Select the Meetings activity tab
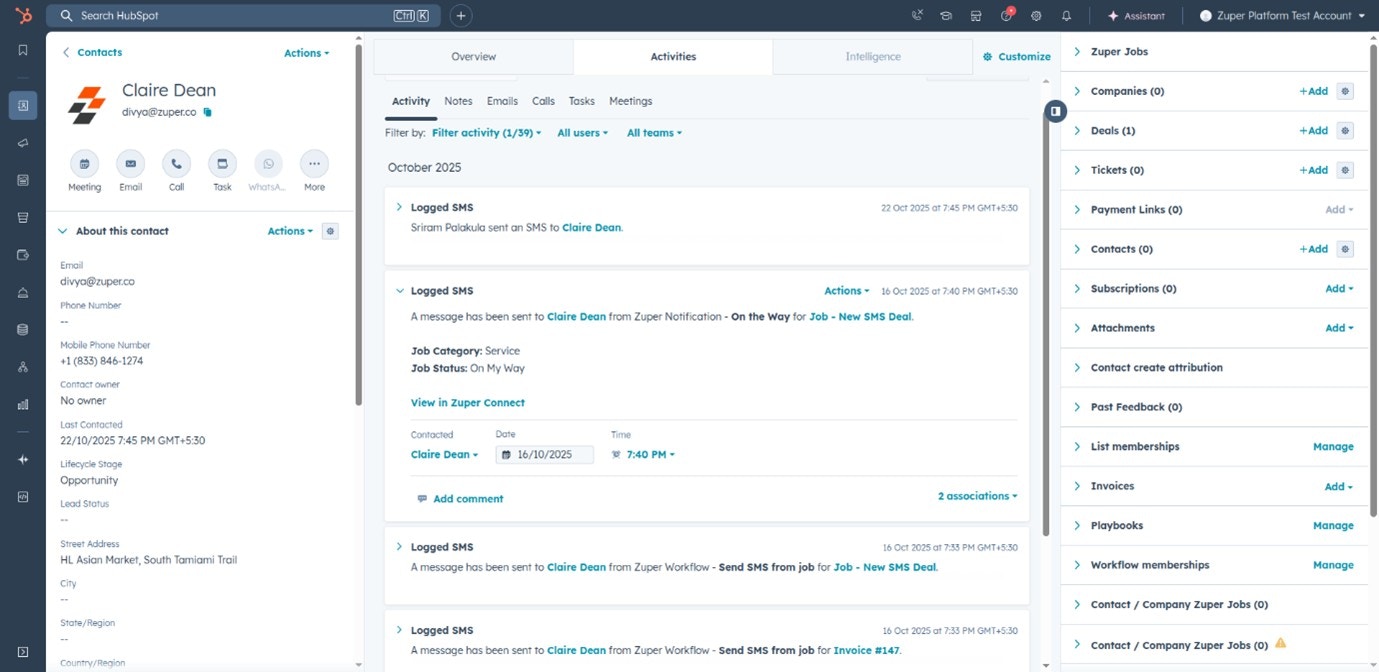Viewport: 1379px width, 672px height. click(x=630, y=101)
